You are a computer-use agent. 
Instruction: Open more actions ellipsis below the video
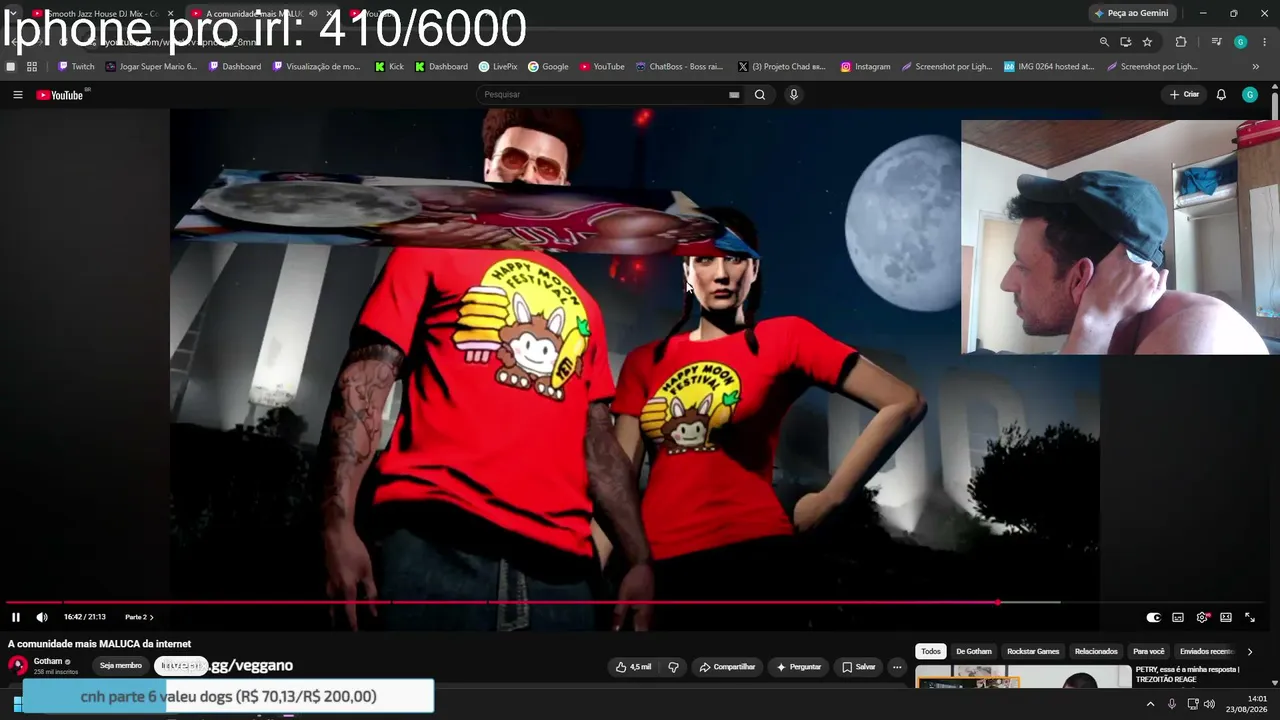click(x=897, y=667)
